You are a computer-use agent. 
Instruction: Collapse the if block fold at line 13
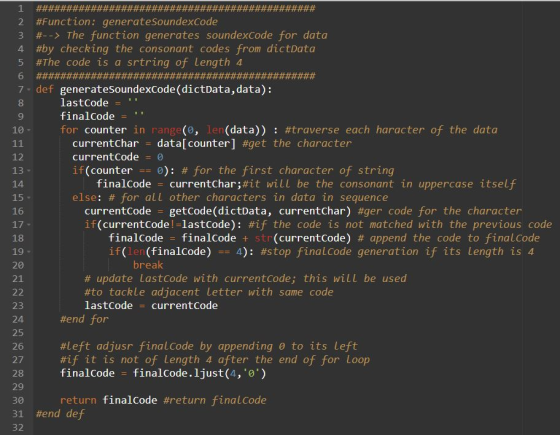29,171
